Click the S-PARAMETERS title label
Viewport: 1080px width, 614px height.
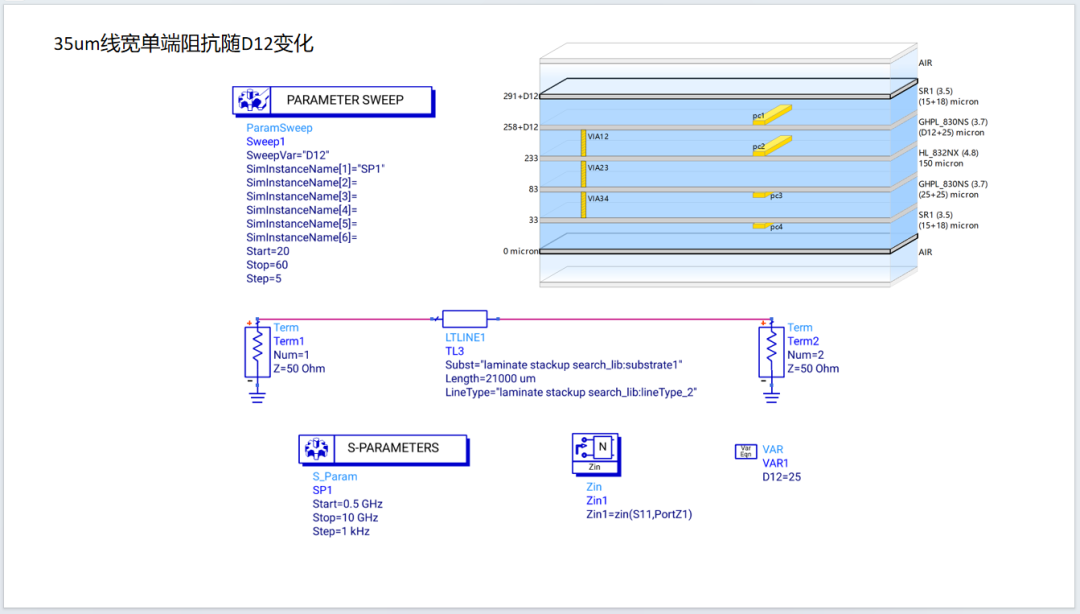pos(392,448)
